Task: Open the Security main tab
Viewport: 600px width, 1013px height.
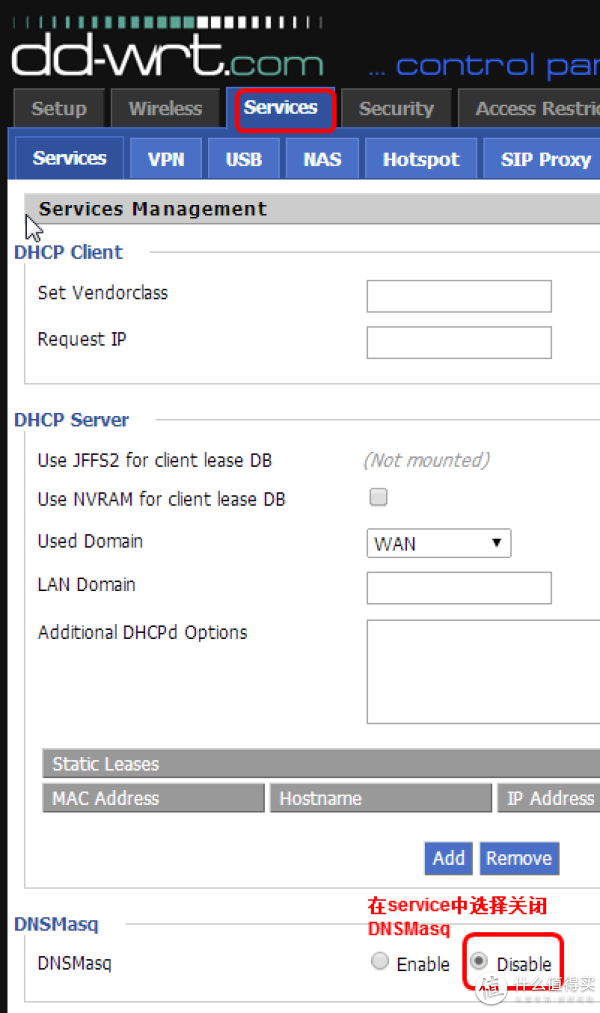Action: 397,108
